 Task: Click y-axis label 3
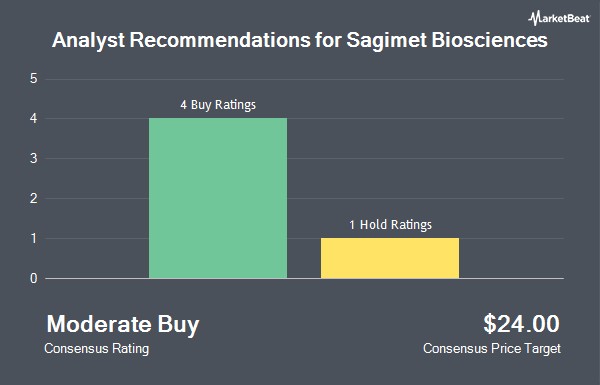coord(34,158)
